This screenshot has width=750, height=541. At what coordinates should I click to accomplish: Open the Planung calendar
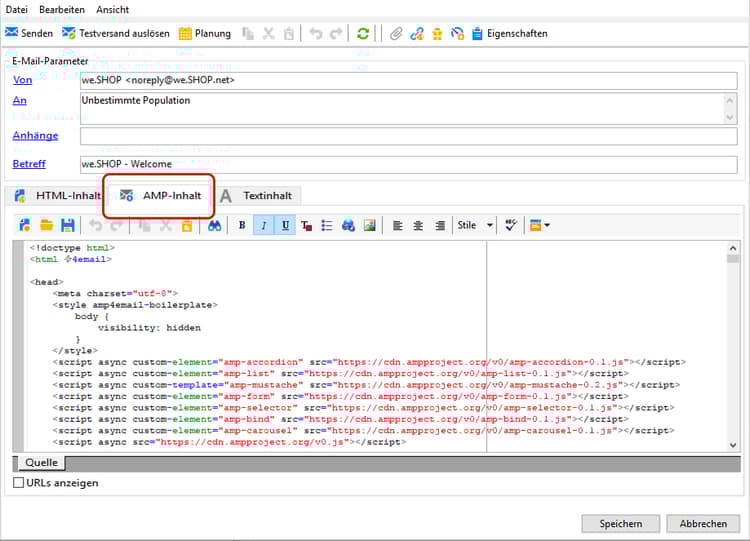tap(204, 33)
